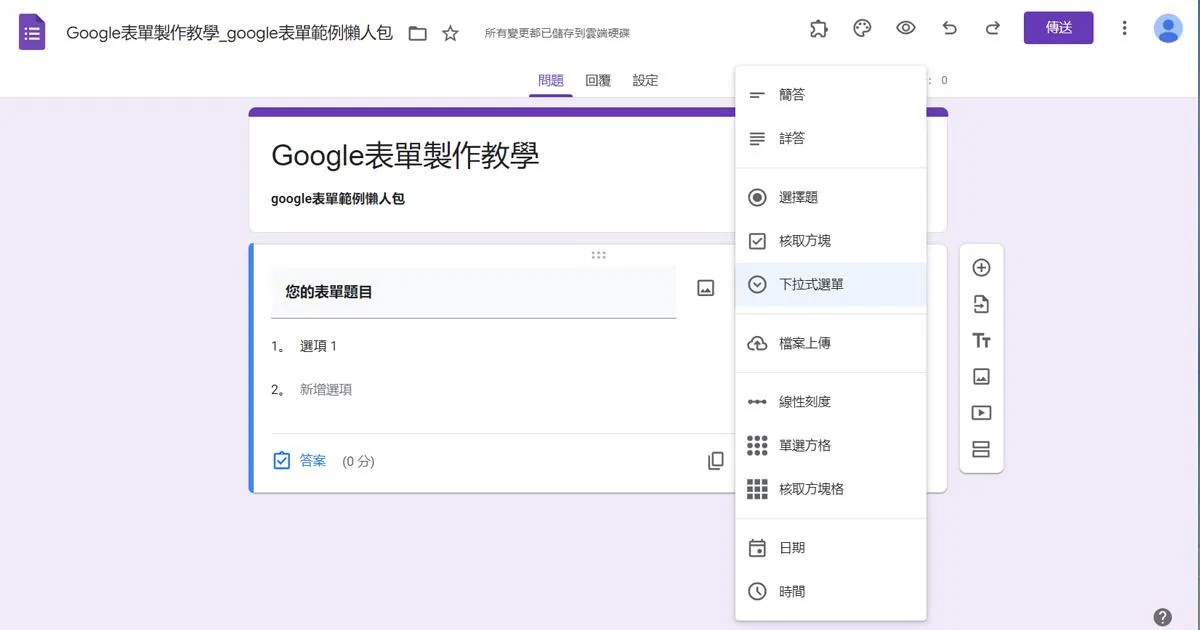Screen dimensions: 1200x630
Task: Click 新增選項 to add option
Action: tap(326, 390)
